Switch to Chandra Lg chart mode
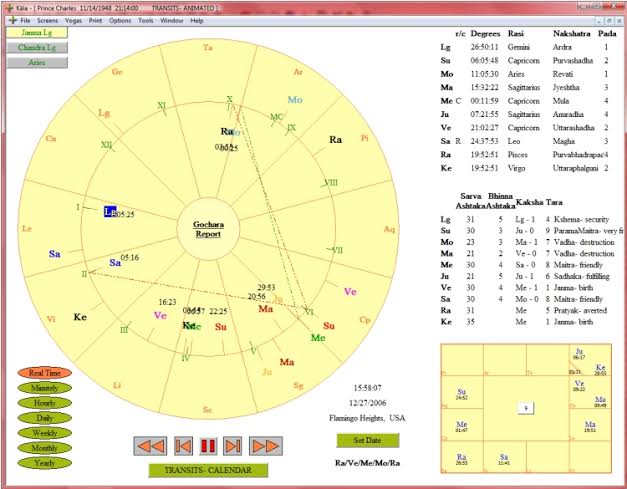Viewport: 627px width, 489px height. click(37, 48)
